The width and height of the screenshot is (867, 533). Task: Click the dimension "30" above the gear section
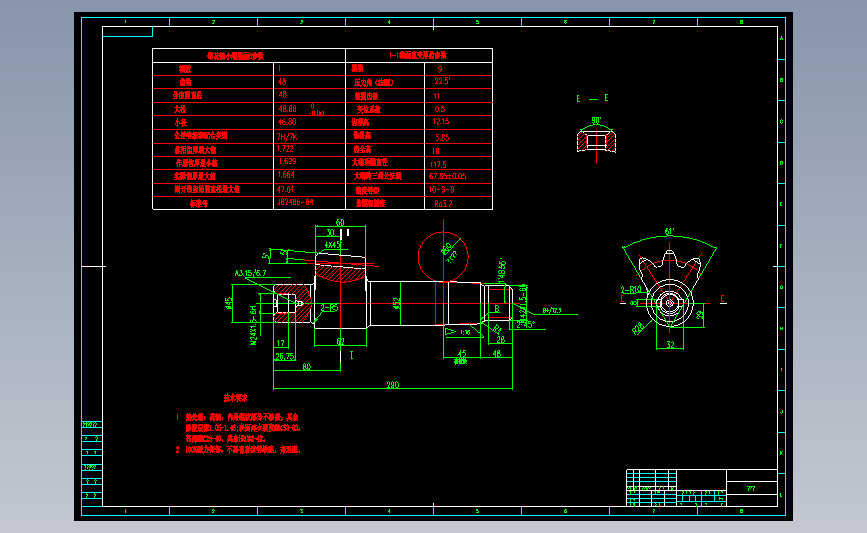coord(331,233)
